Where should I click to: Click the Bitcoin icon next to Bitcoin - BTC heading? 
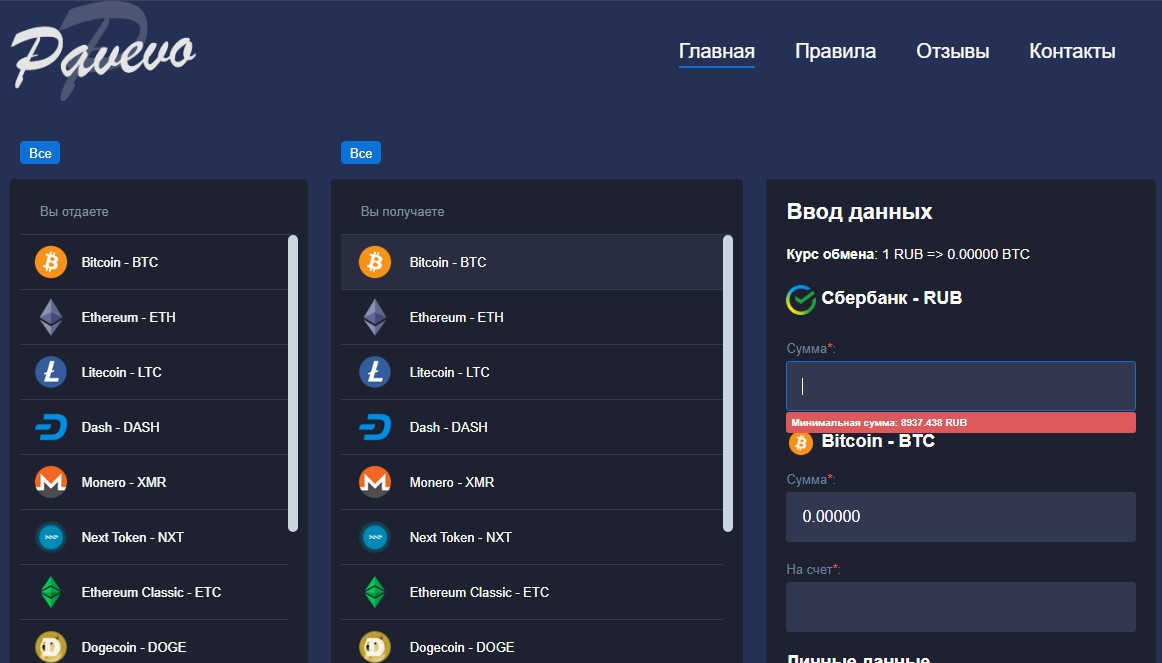pyautogui.click(x=799, y=442)
